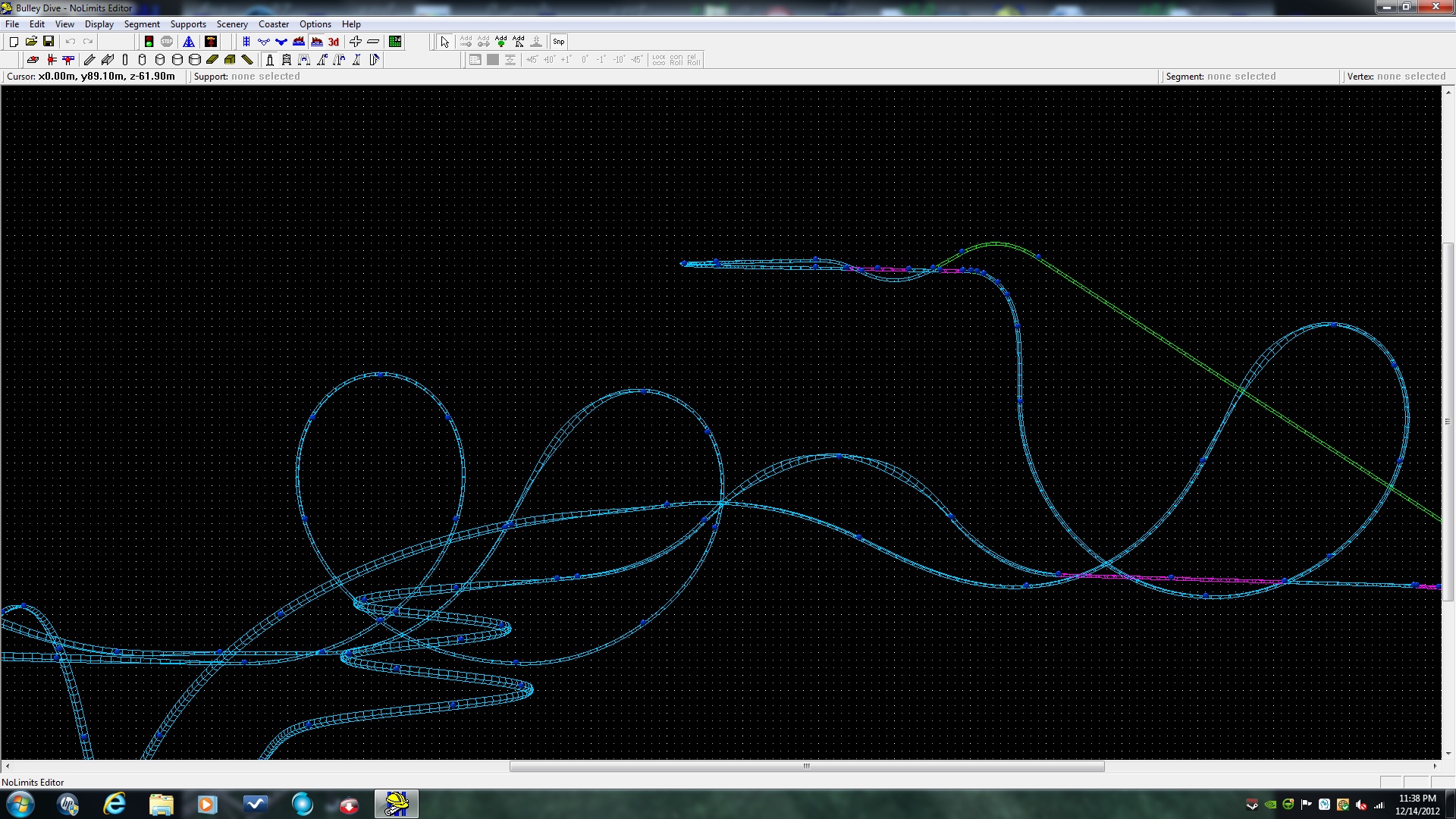Click the red cross node icon
Screen dimensions: 1456x819
coord(52,60)
